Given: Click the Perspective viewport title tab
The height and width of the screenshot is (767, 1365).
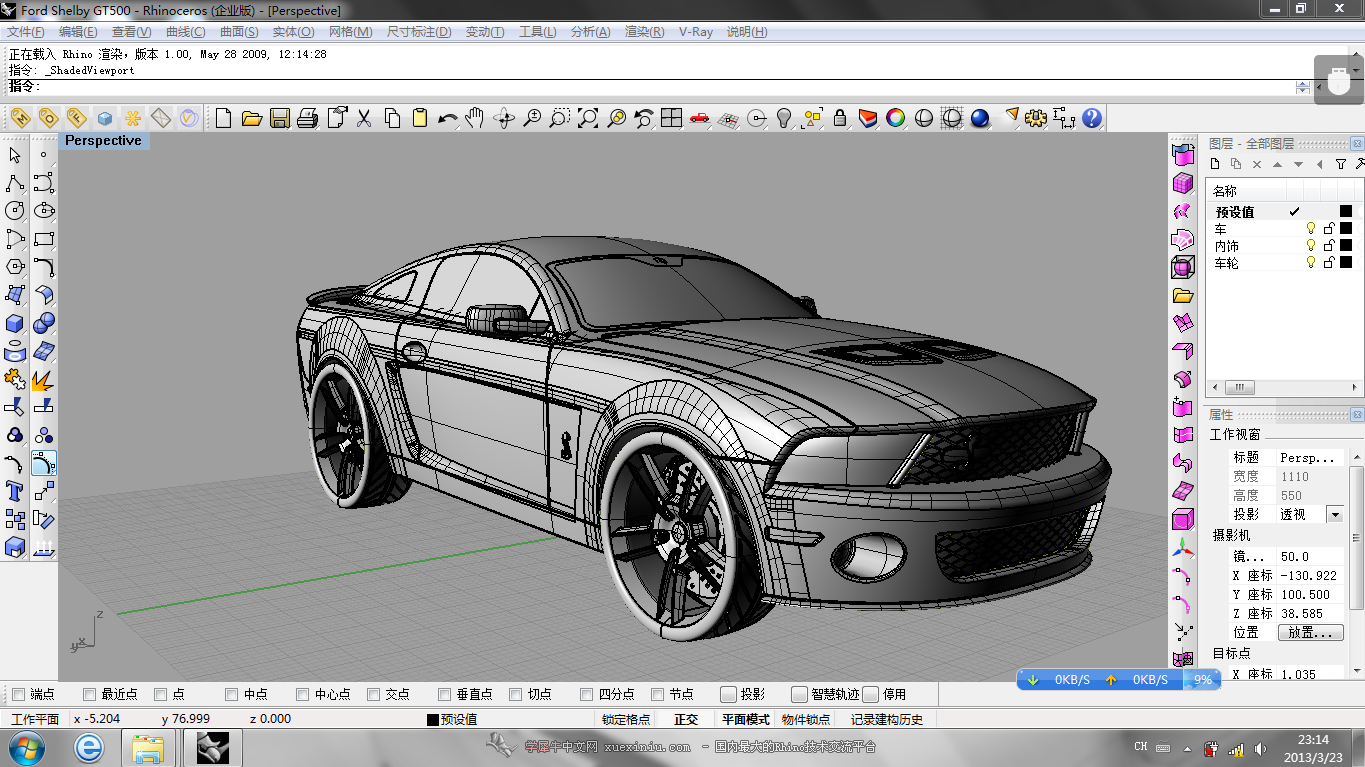Looking at the screenshot, I should [104, 141].
